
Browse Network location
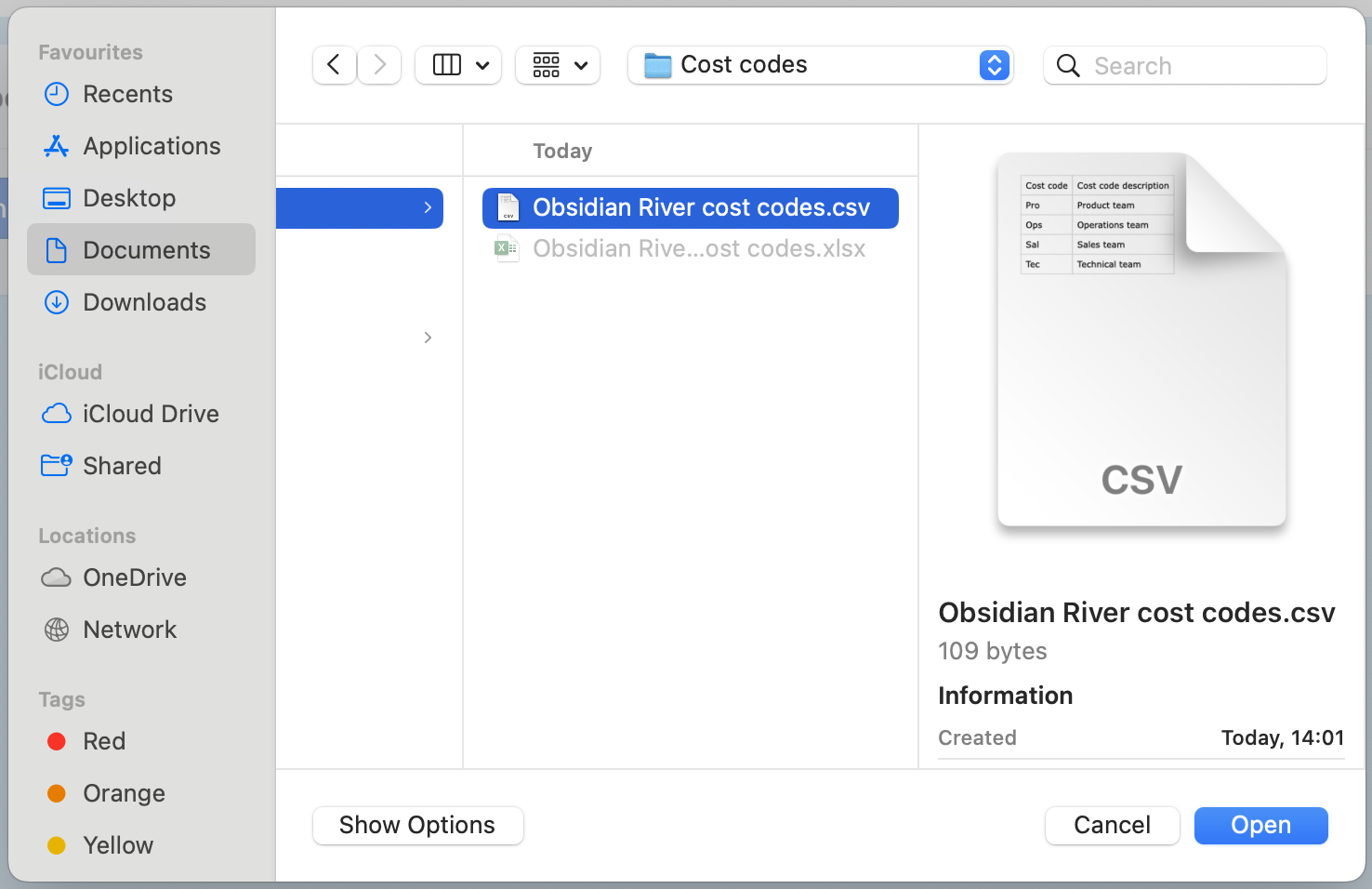[129, 630]
